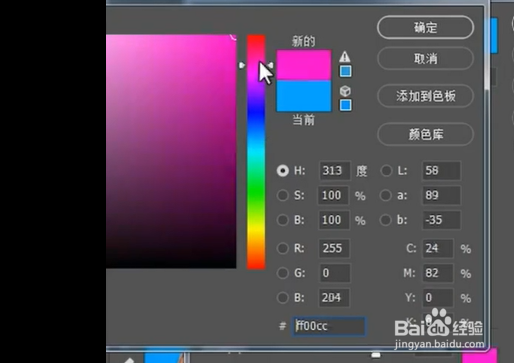This screenshot has width=514, height=363.
Task: Select the Lab b radio button beside -35
Action: click(x=386, y=220)
